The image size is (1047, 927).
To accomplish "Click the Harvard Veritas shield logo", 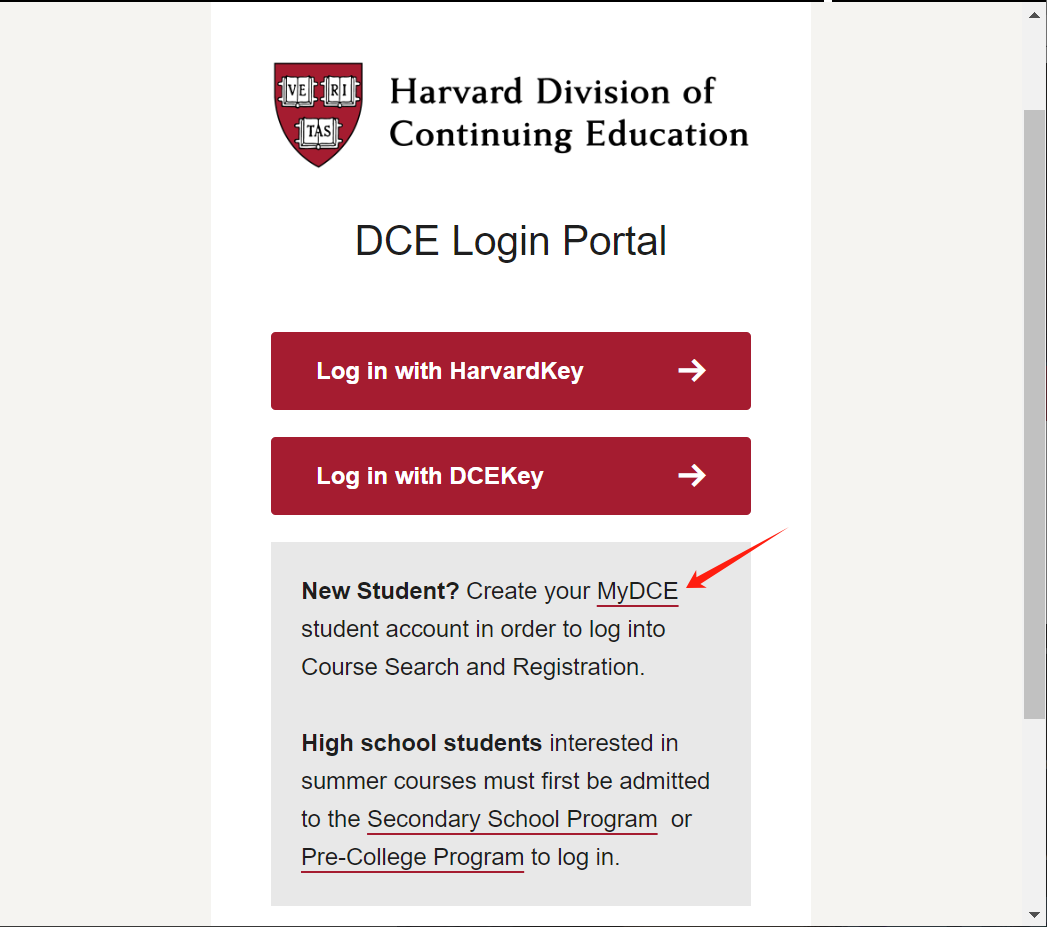I will pos(318,114).
